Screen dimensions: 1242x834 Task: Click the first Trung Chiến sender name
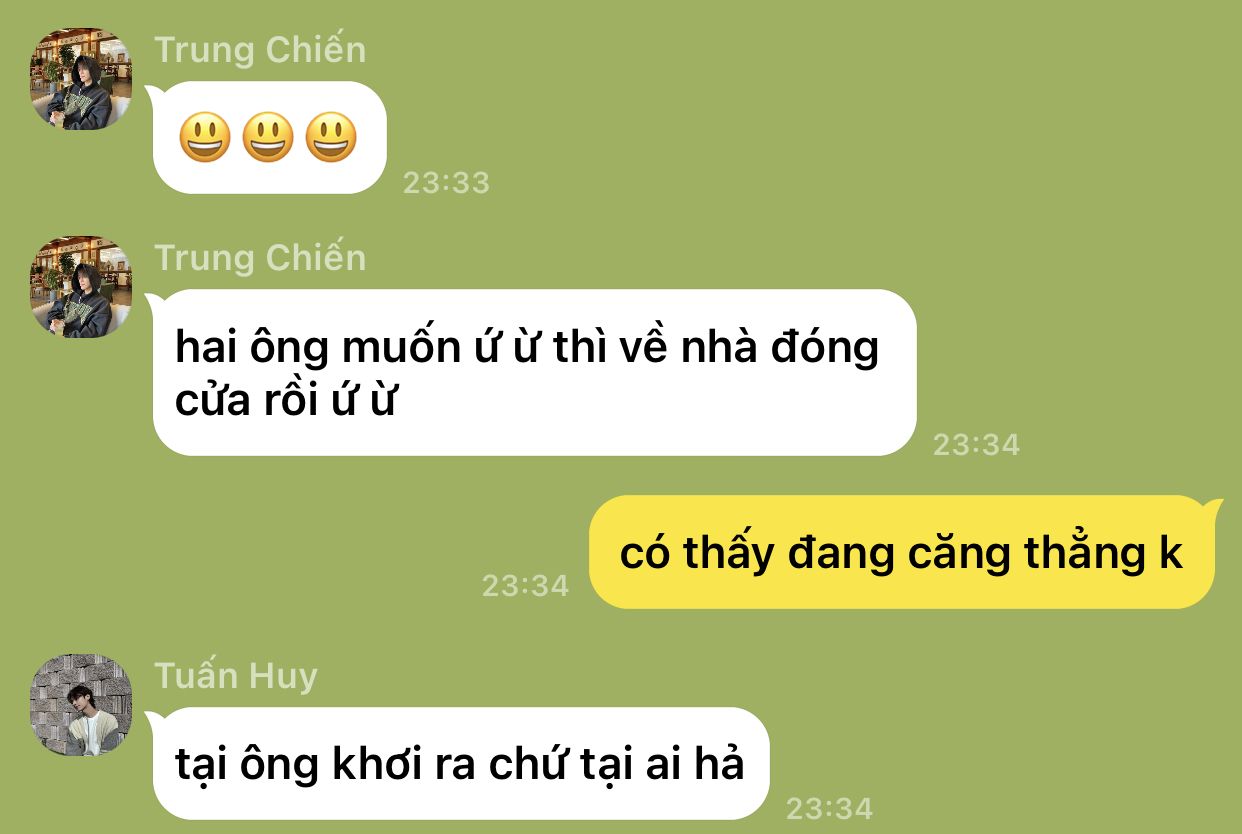(x=260, y=49)
